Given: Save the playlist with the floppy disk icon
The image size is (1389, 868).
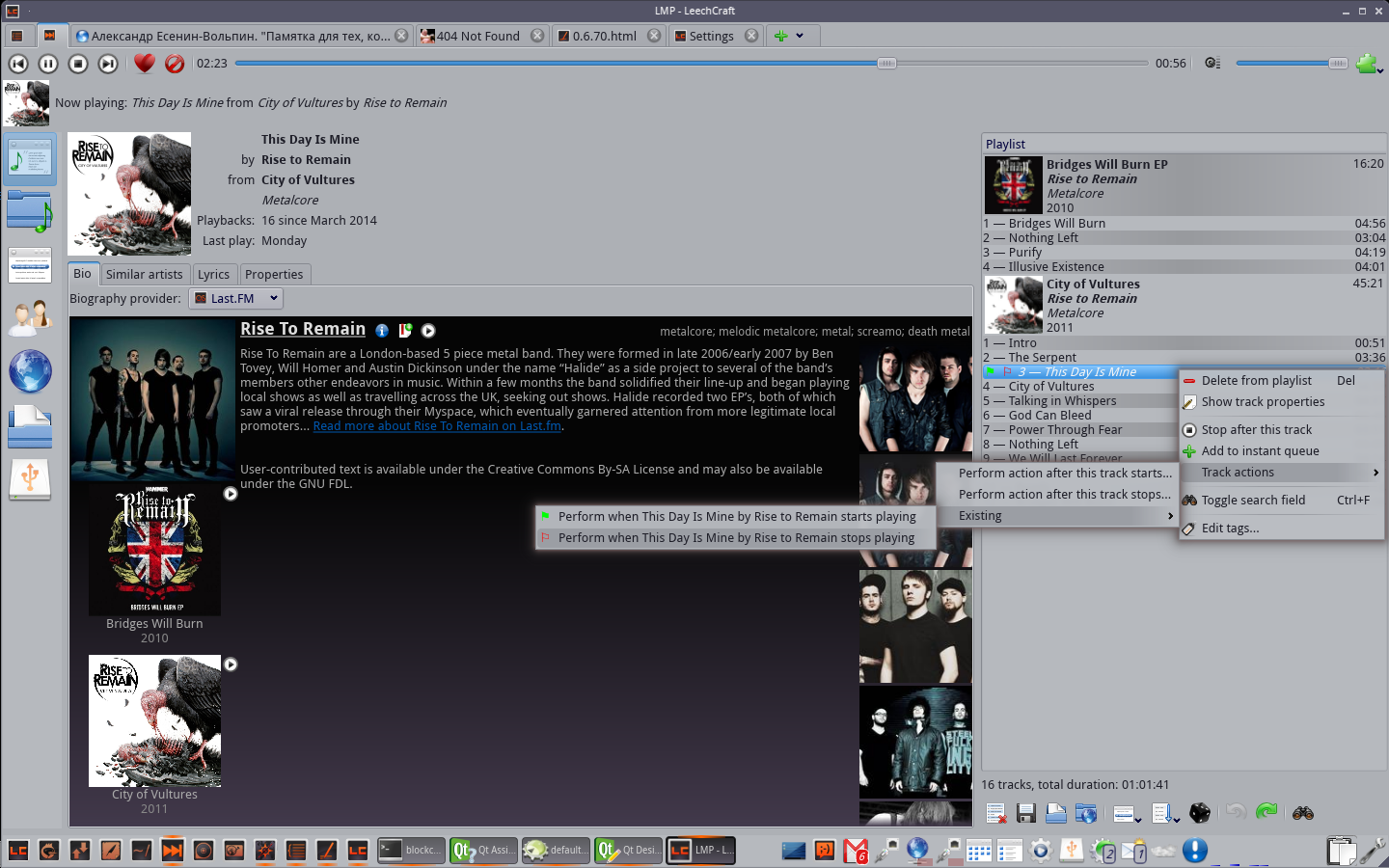Looking at the screenshot, I should pyautogui.click(x=1026, y=813).
